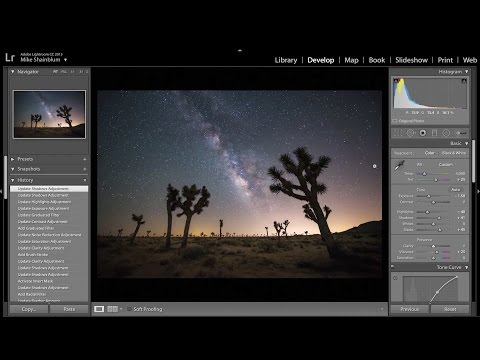Set Navigator zoom to 1:1
Viewport: 480px width, 360px height.
click(x=72, y=72)
